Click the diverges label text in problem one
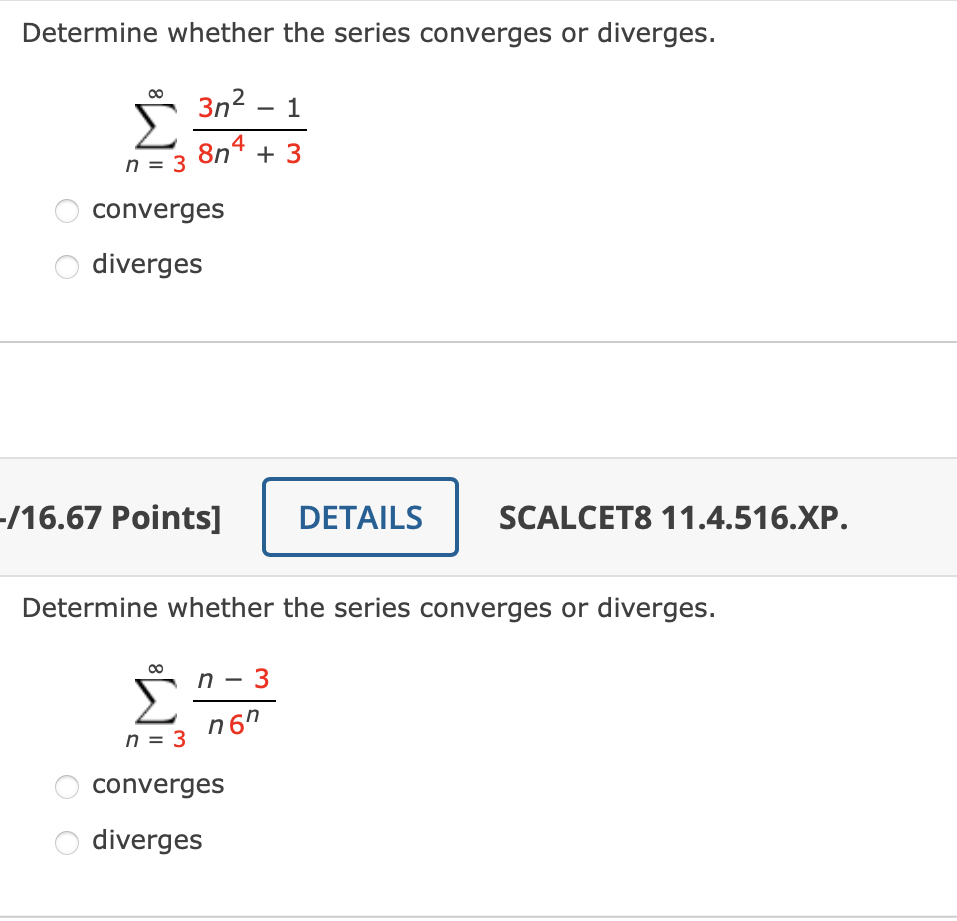This screenshot has height=921, width=957. [x=147, y=265]
